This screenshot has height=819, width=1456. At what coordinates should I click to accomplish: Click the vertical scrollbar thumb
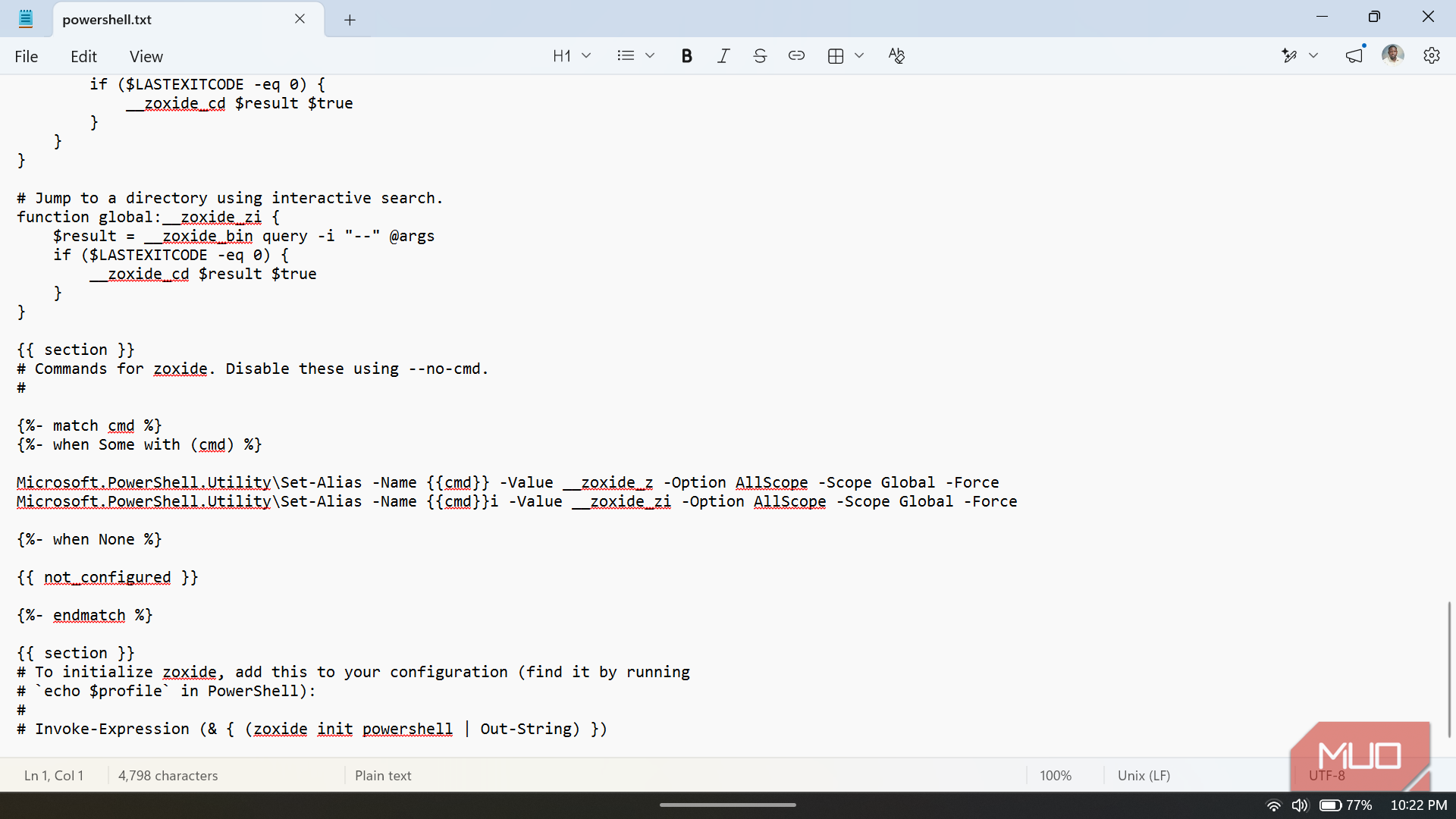coord(1449,669)
